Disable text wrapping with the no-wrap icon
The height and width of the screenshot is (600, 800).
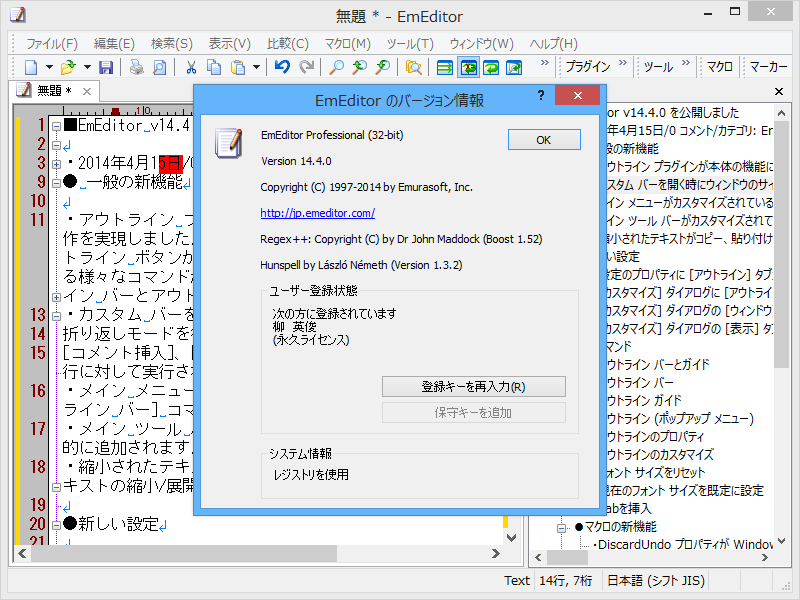click(x=444, y=67)
